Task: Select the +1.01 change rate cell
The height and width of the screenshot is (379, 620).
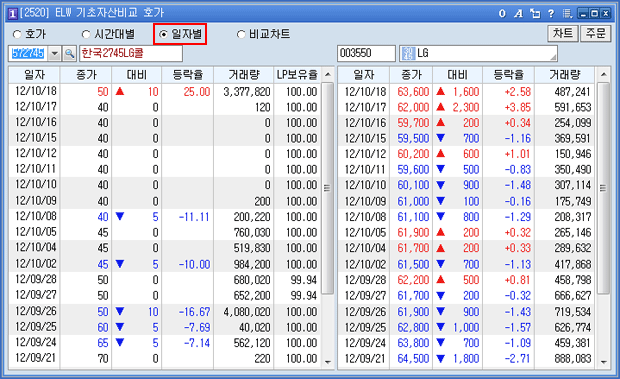Action: (508, 154)
